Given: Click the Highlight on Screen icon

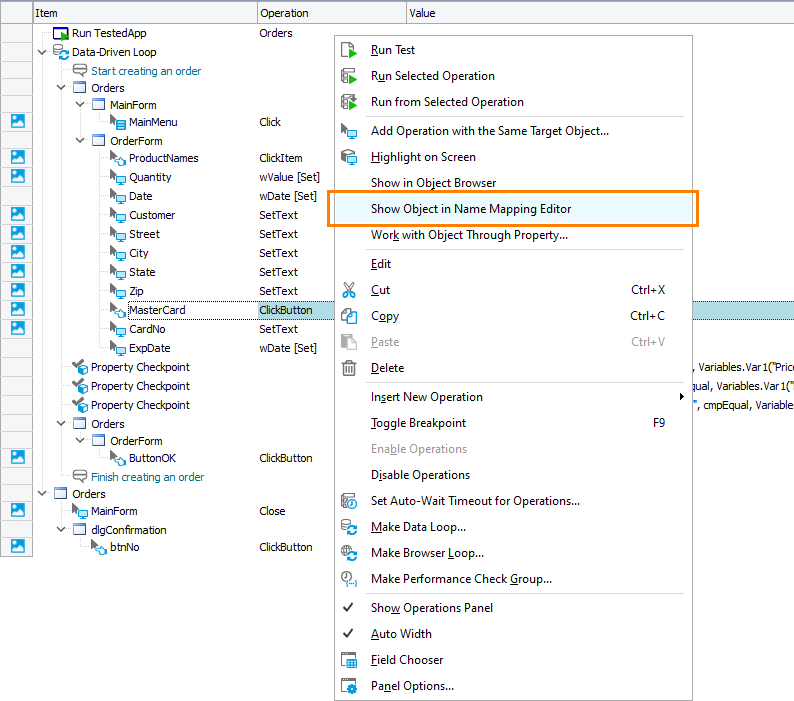Looking at the screenshot, I should coord(349,157).
